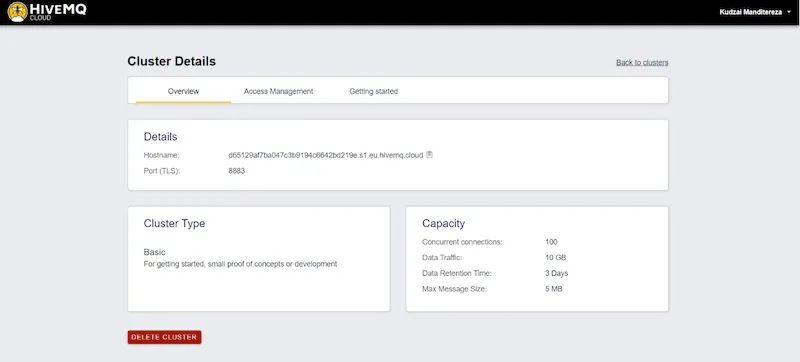The width and height of the screenshot is (800, 362).
Task: Open the Access Management tab
Action: point(279,91)
